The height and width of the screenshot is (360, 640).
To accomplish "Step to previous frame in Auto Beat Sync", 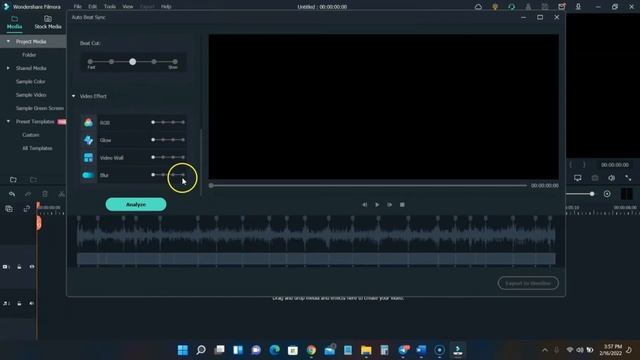I will point(364,205).
